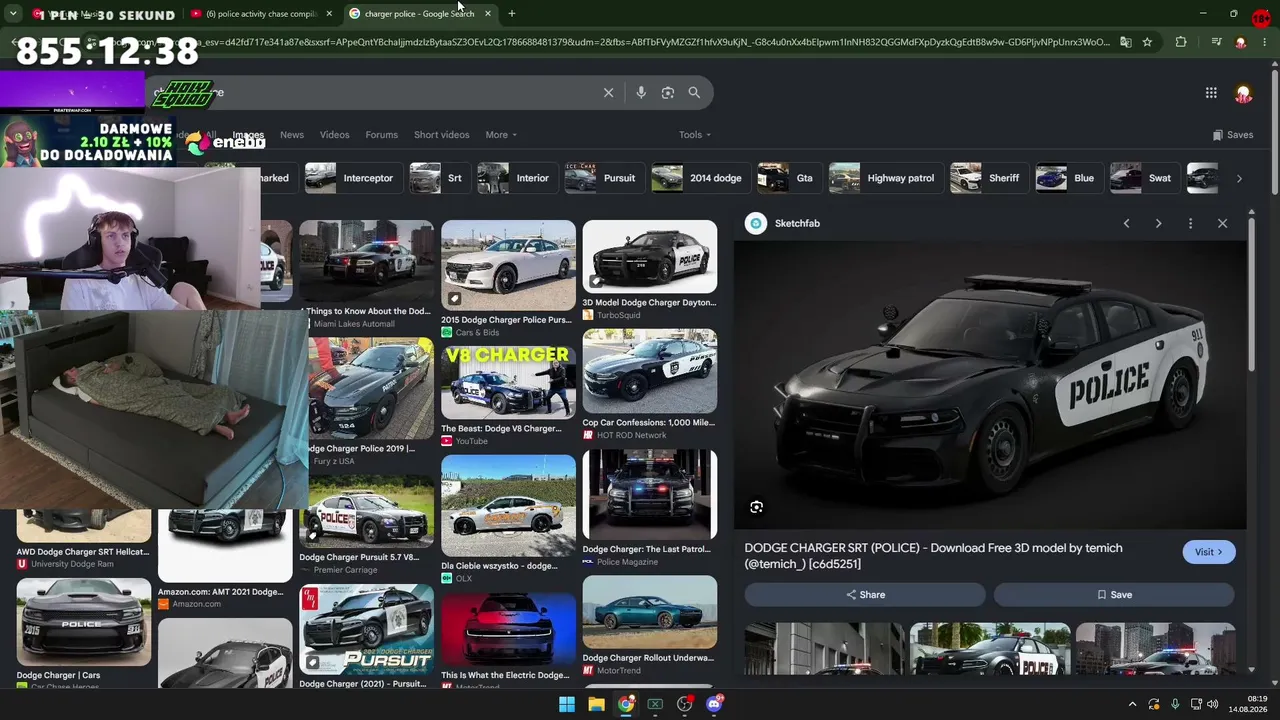Click the Sketchfab source logo icon

(x=756, y=223)
